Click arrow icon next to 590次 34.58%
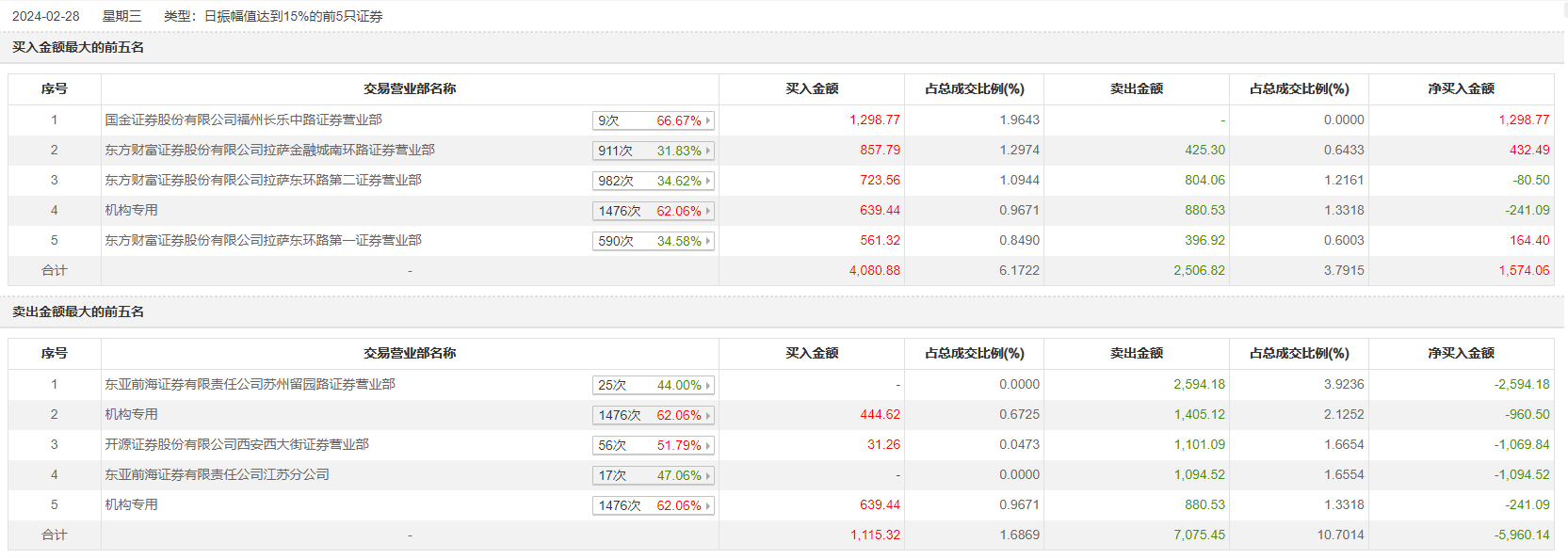This screenshot has height=559, width=1568. tap(708, 241)
